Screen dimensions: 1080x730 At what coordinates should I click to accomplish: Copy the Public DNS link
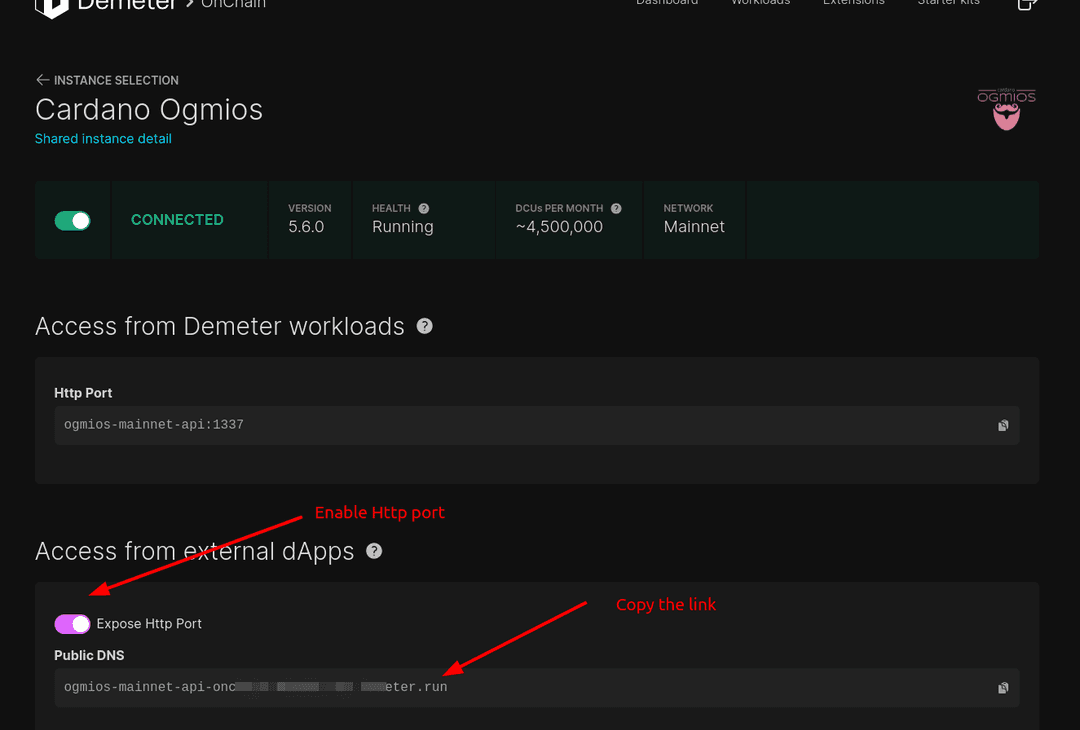coord(1003,688)
